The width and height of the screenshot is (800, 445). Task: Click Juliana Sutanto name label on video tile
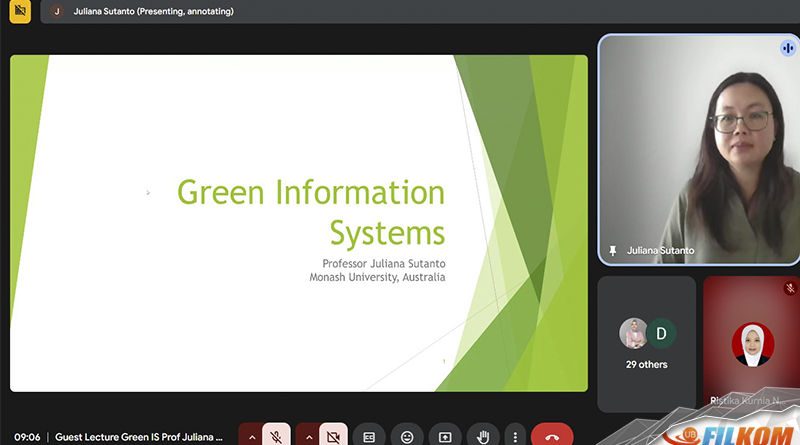660,251
